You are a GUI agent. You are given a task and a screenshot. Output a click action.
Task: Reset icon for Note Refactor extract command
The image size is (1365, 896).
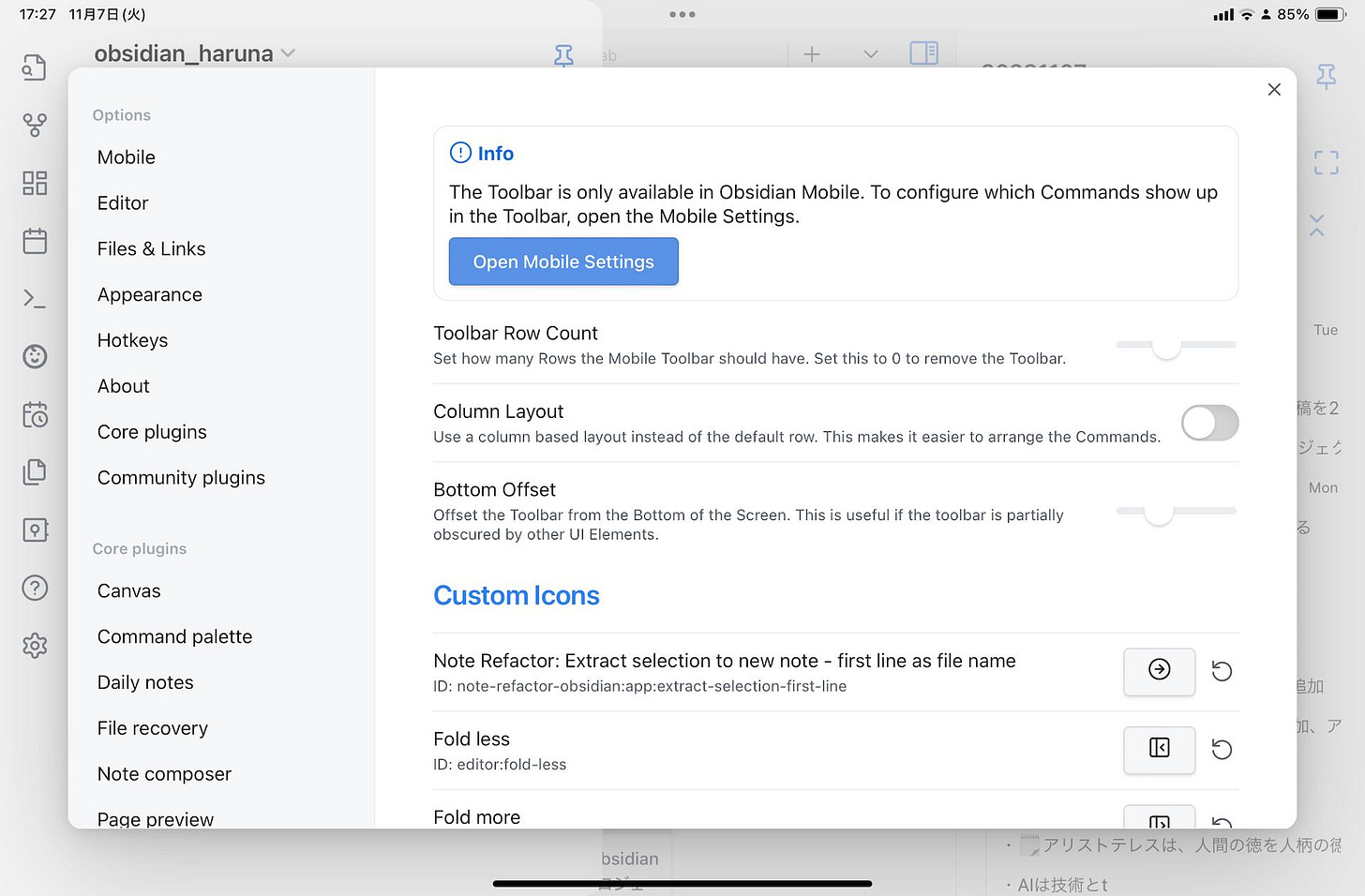coord(1222,671)
